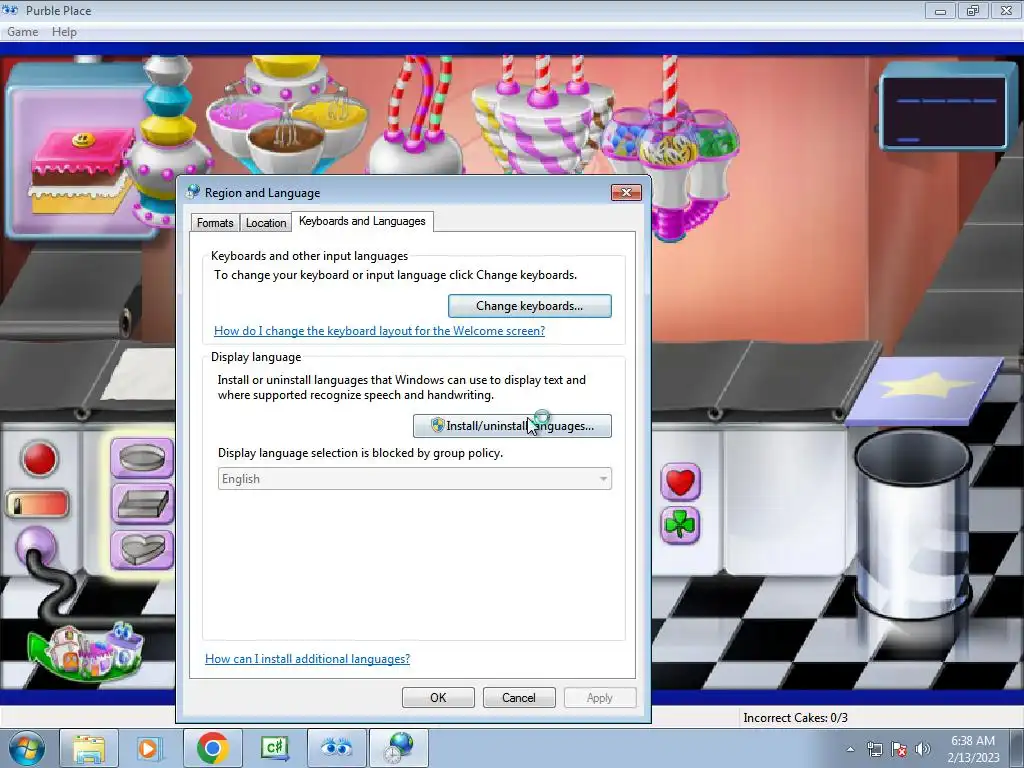Click the metal trash can
The height and width of the screenshot is (768, 1024).
[912, 526]
